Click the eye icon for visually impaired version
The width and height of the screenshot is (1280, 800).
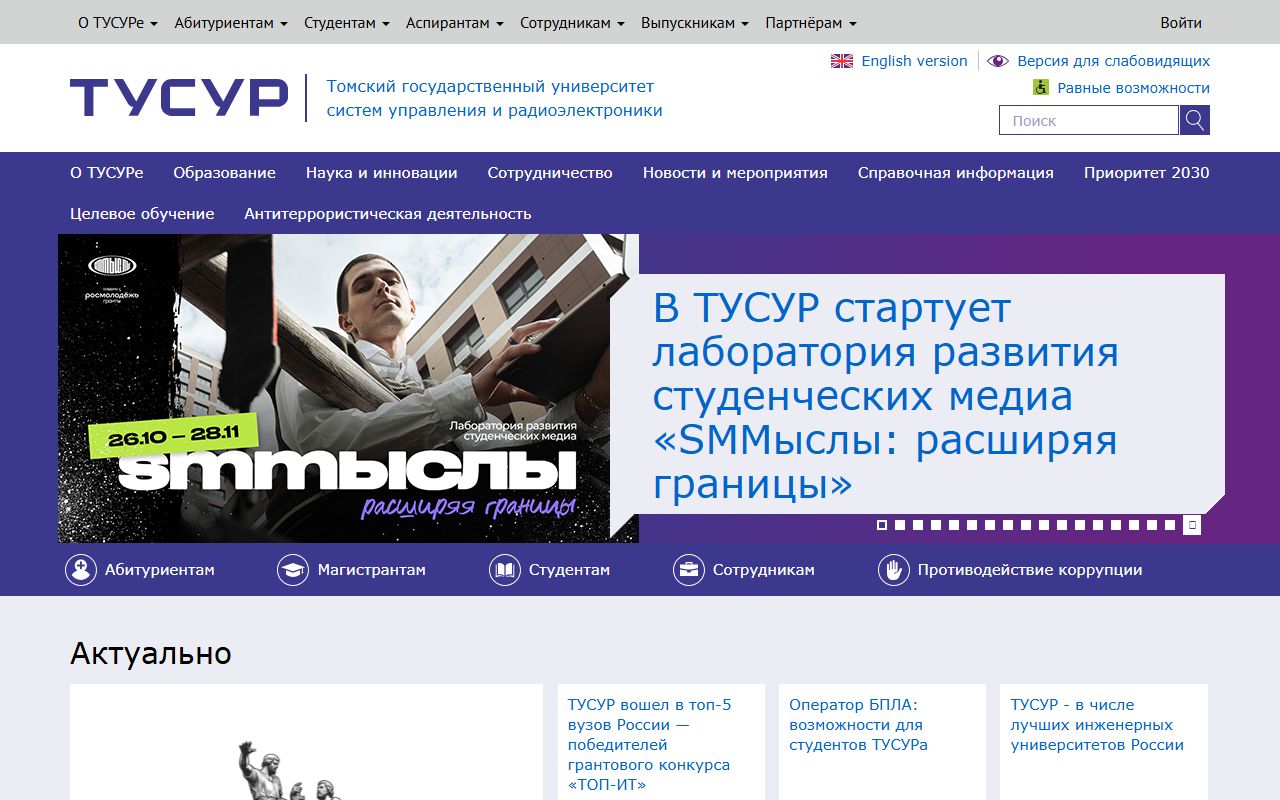(998, 61)
